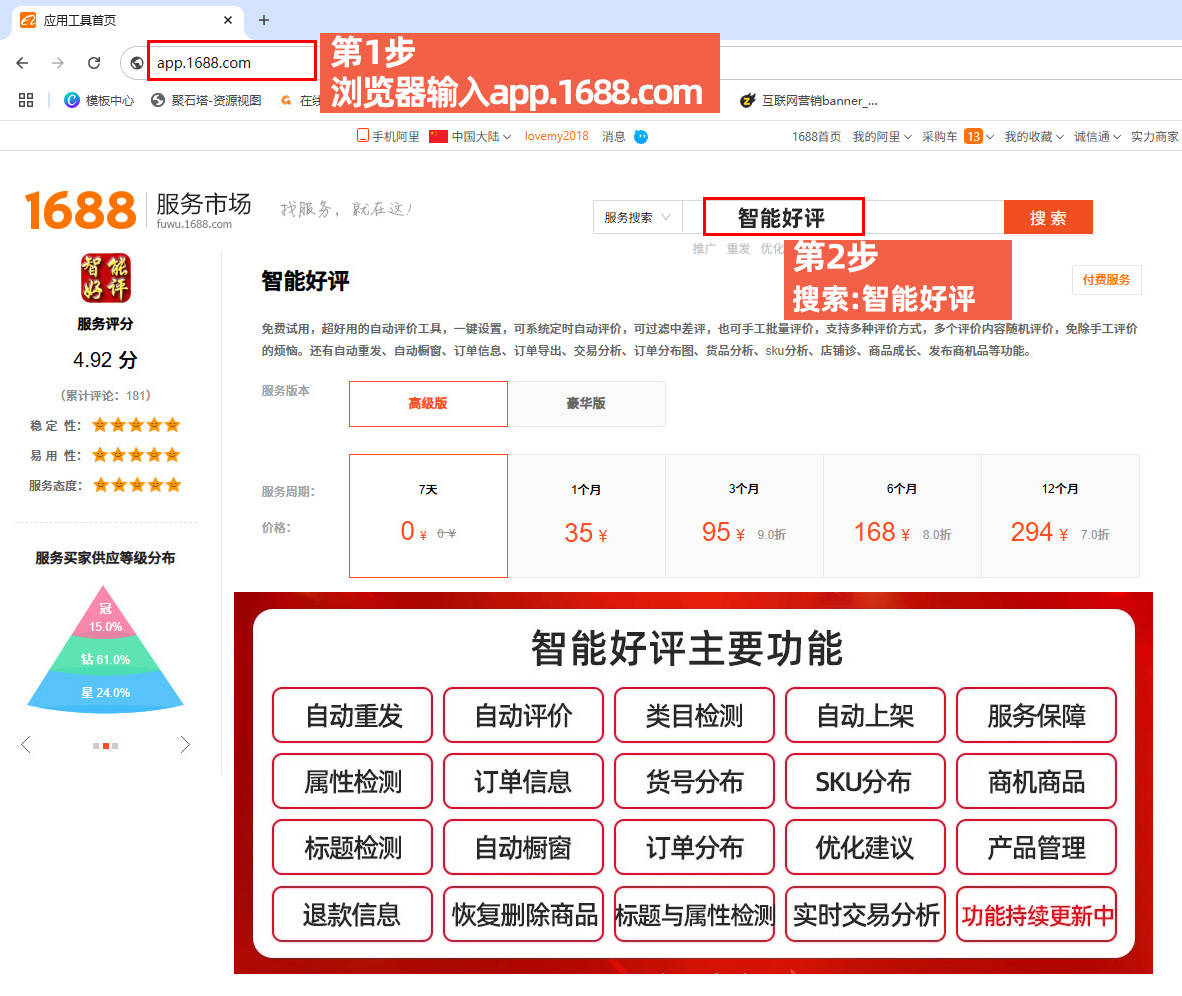This screenshot has width=1182, height=996.
Task: Expand the 服务搜索 search type dropdown
Action: point(638,217)
